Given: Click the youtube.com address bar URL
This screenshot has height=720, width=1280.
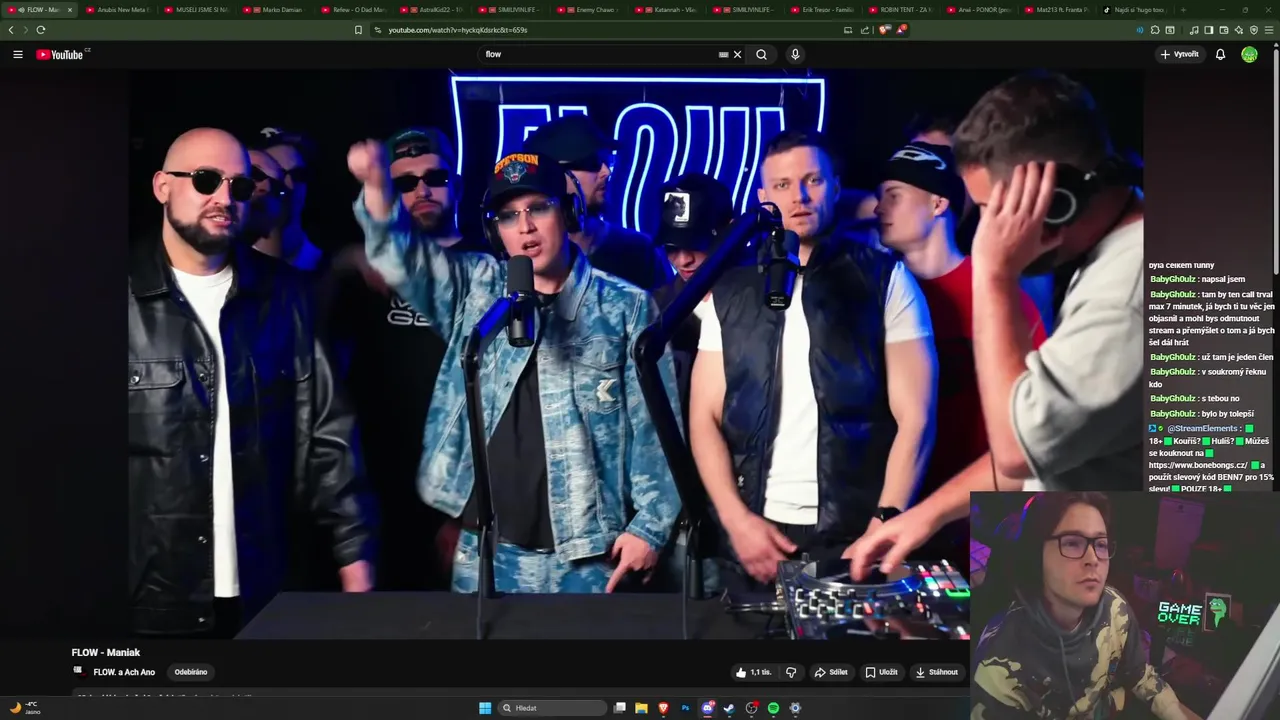Looking at the screenshot, I should pos(458,30).
